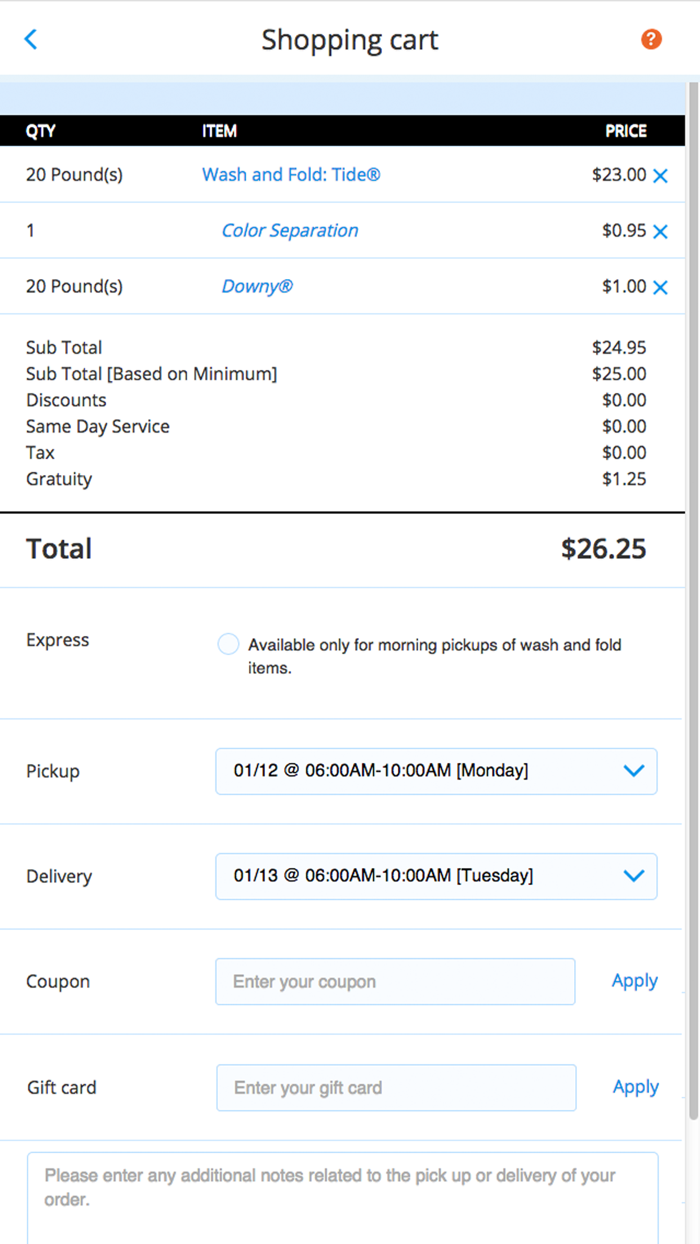Click the coupon code input field

click(x=395, y=982)
